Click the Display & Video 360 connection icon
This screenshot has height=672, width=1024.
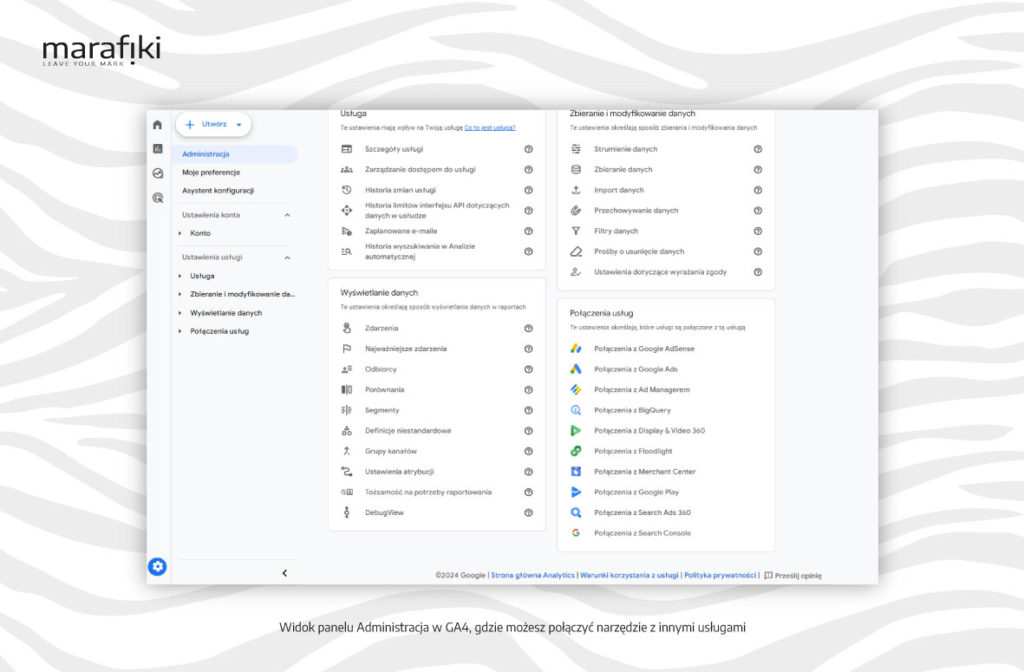pyautogui.click(x=576, y=430)
